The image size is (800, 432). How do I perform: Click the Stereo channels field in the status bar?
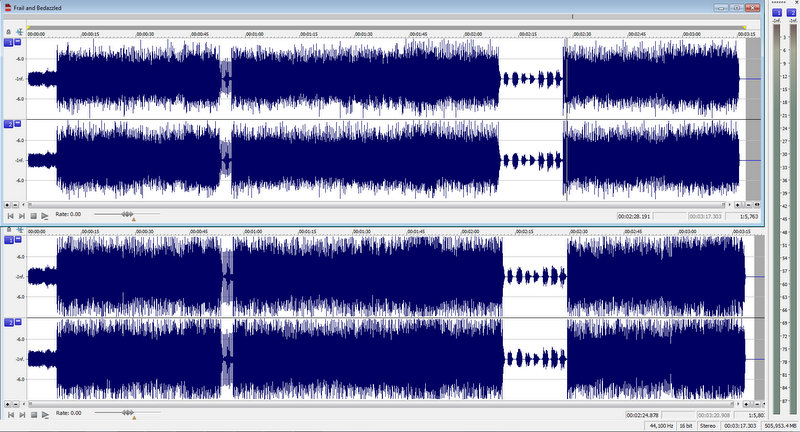[707, 425]
